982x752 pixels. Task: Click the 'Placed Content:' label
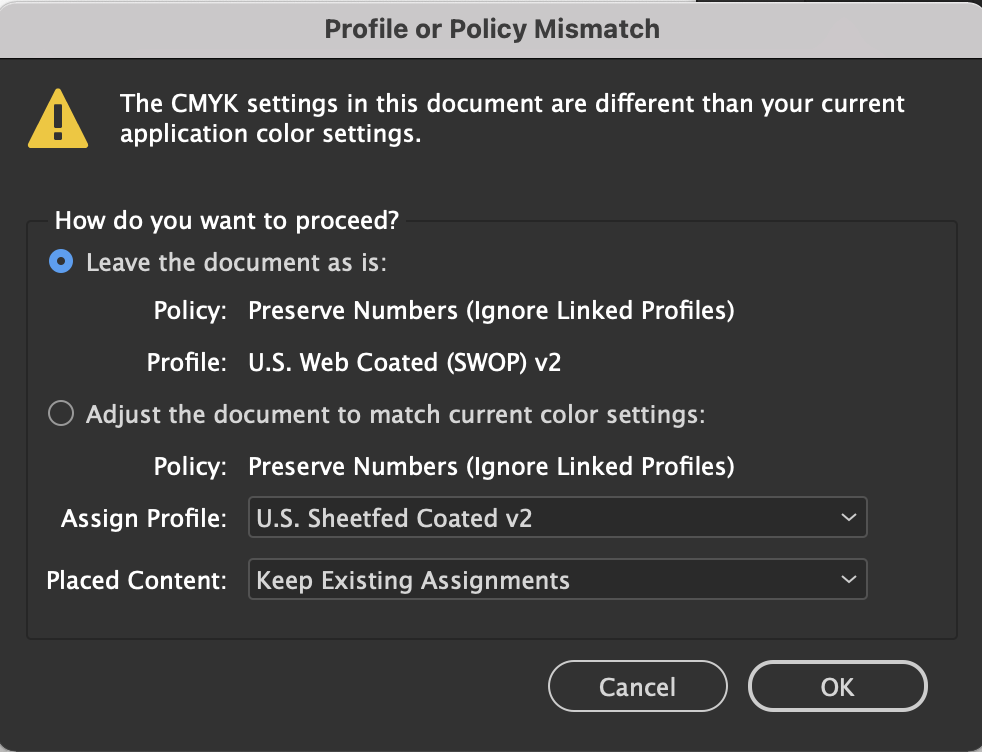pos(136,579)
